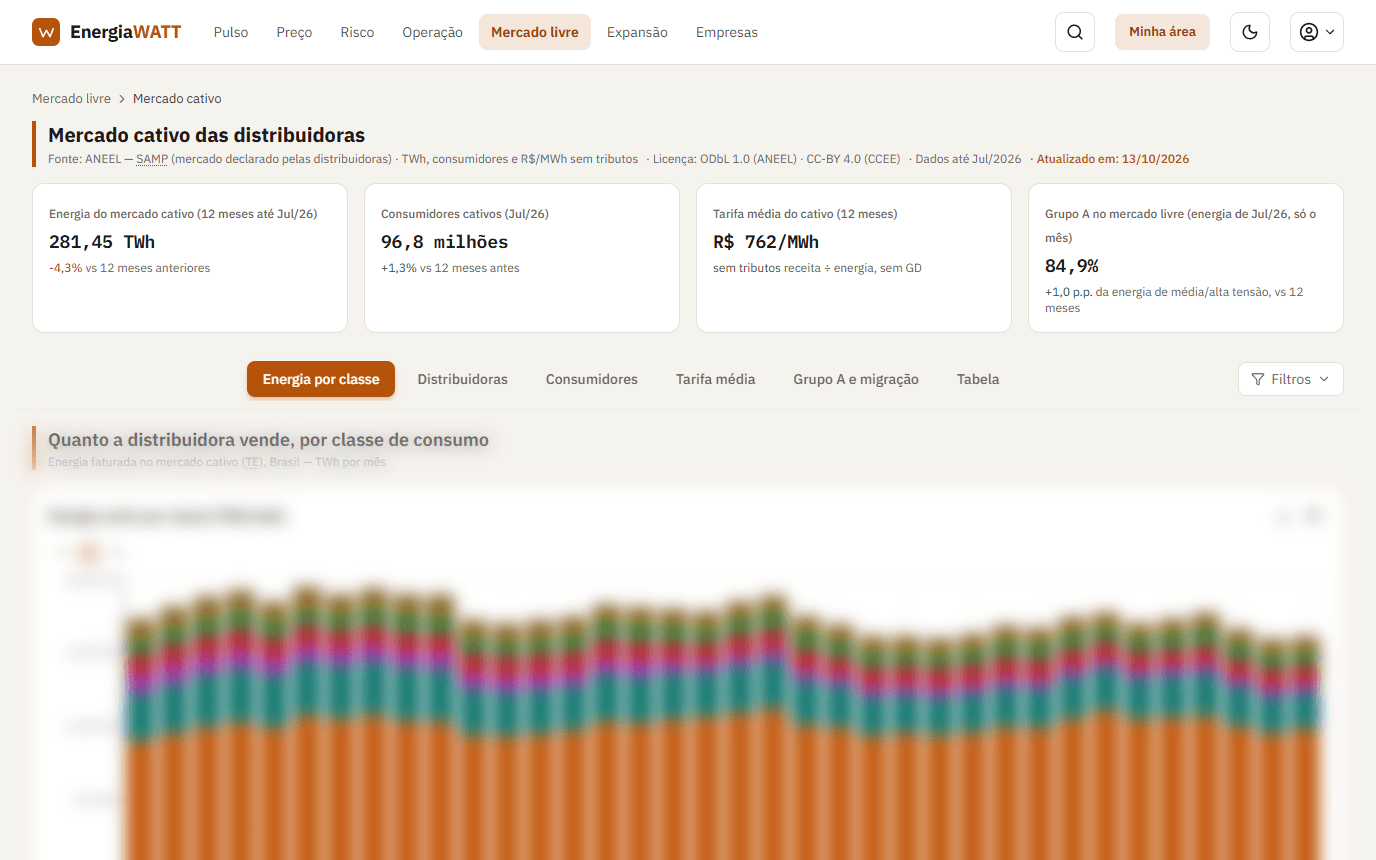
Task: Open the Tabela tab
Action: 978,379
